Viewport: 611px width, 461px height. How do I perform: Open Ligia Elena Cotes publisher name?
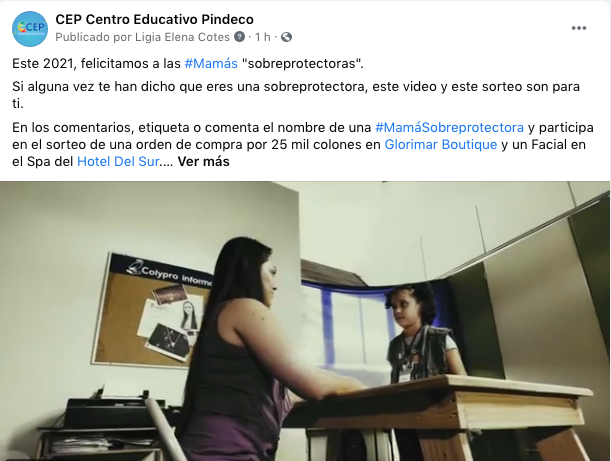click(x=182, y=37)
